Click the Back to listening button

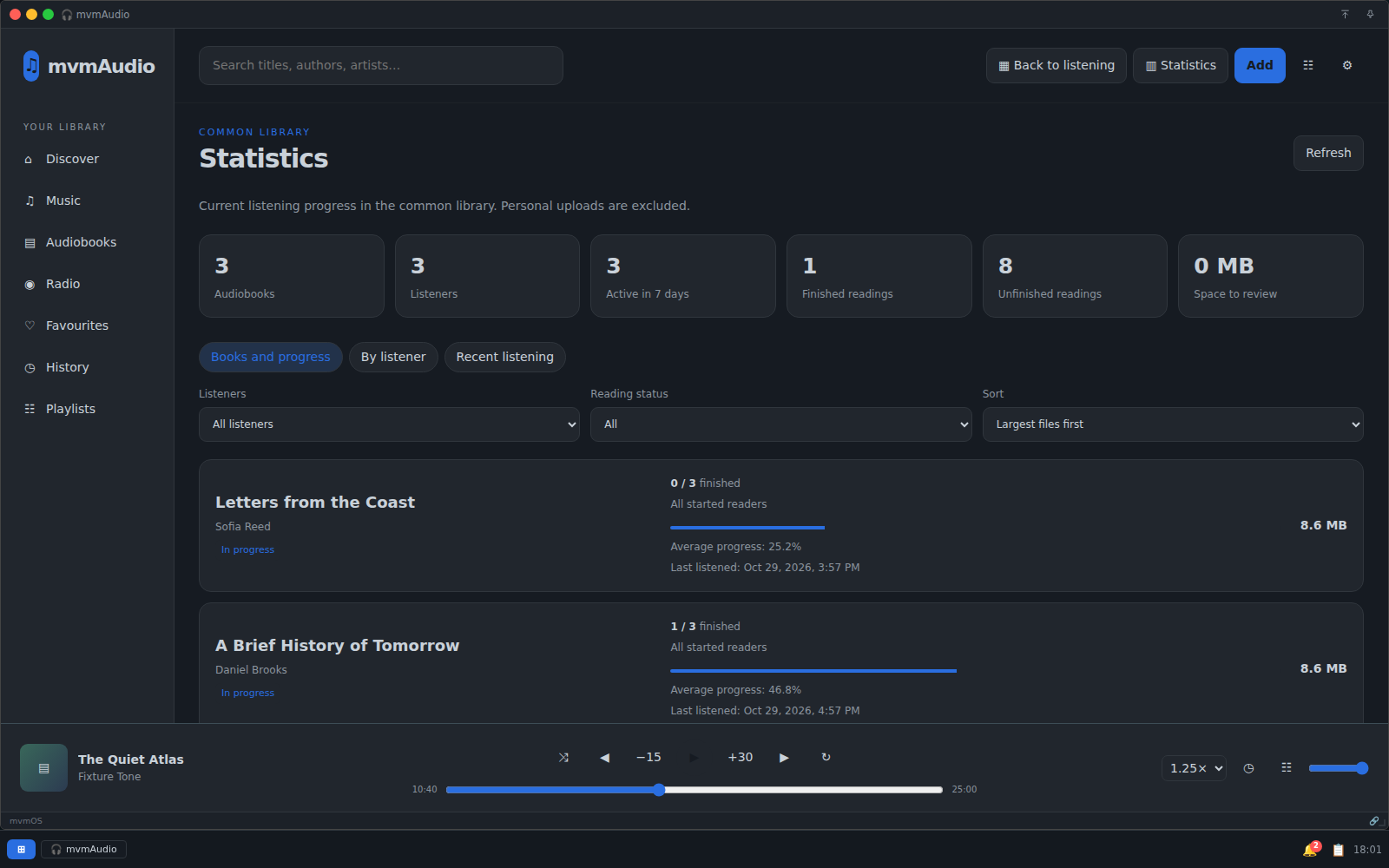[1057, 65]
